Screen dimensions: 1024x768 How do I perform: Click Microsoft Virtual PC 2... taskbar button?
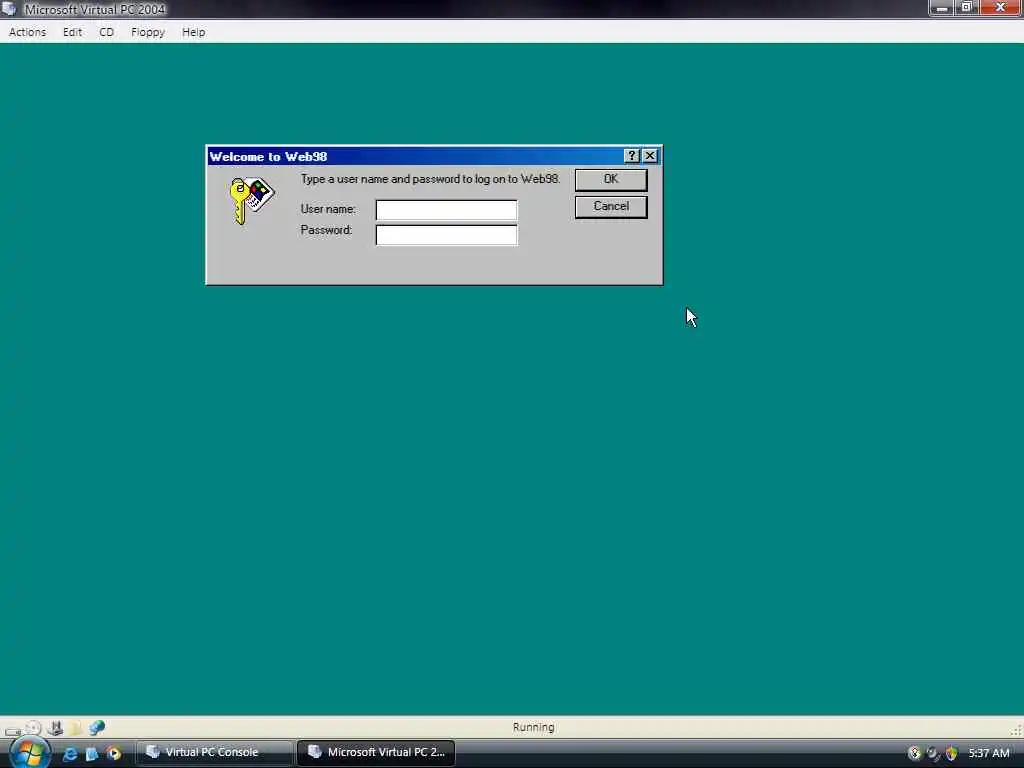pos(376,752)
